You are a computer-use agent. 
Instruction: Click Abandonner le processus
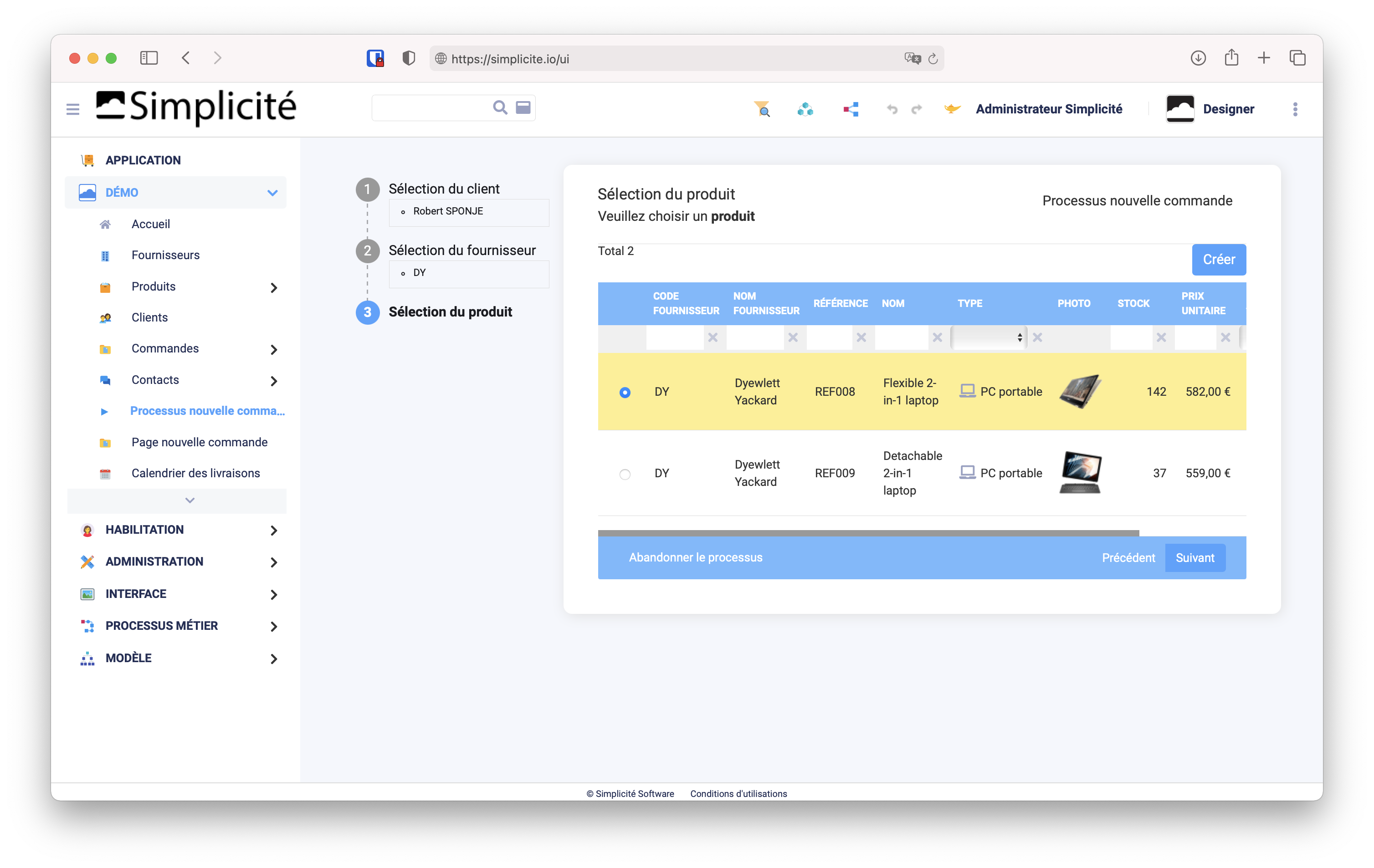[x=695, y=557]
